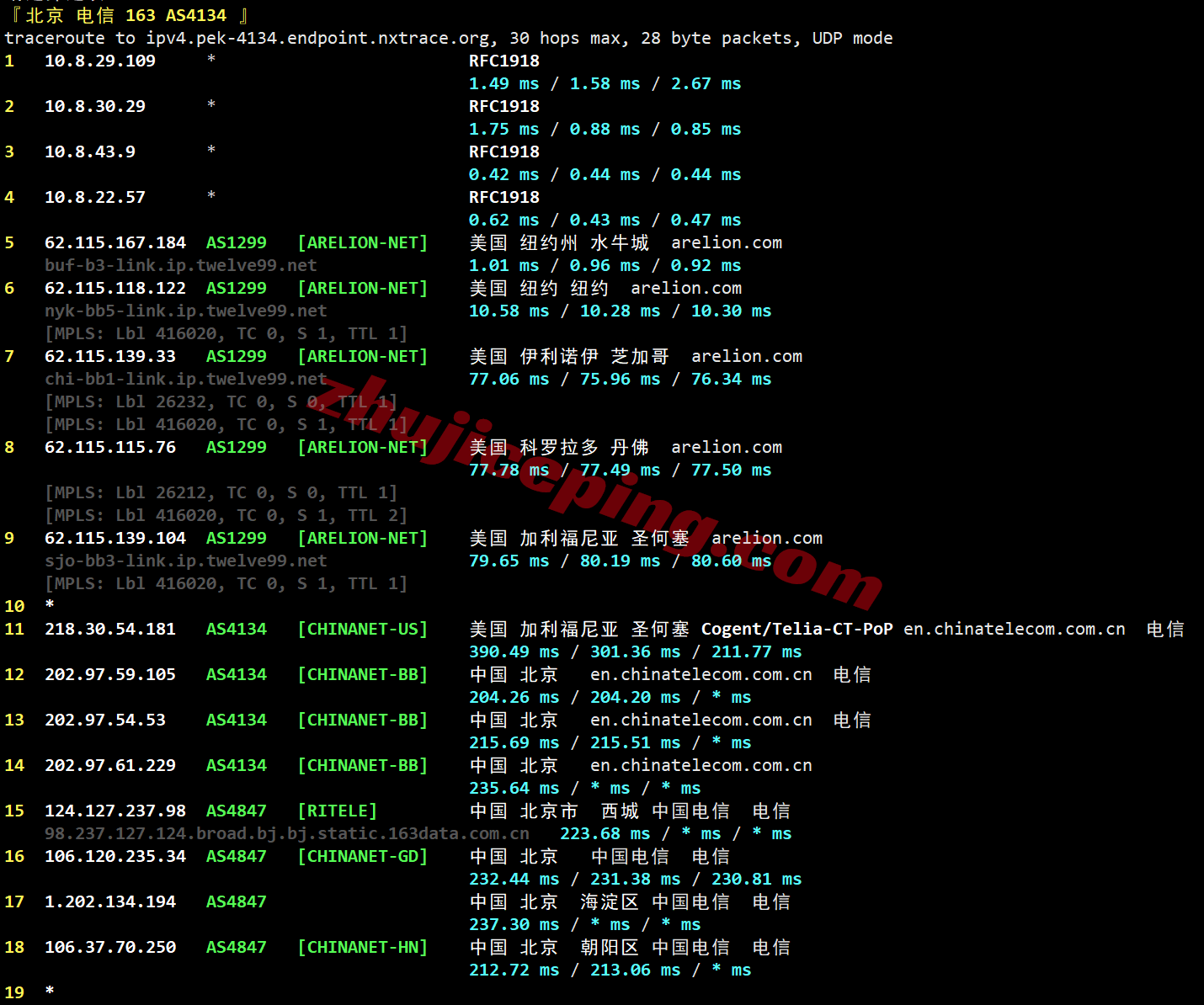Click IP 62.115.139.33 on hop 7

[110, 356]
